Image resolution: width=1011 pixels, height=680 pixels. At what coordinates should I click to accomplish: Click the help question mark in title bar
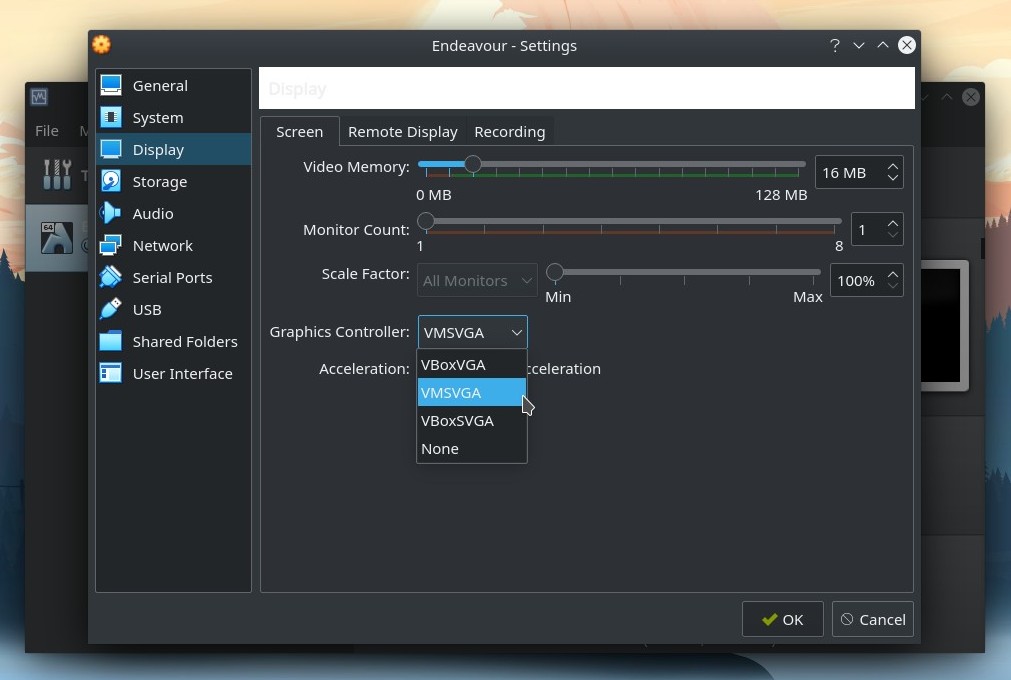[835, 45]
